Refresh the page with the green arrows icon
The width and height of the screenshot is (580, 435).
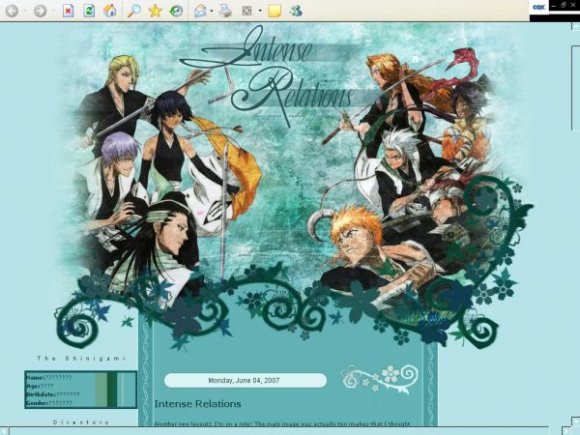[89, 11]
